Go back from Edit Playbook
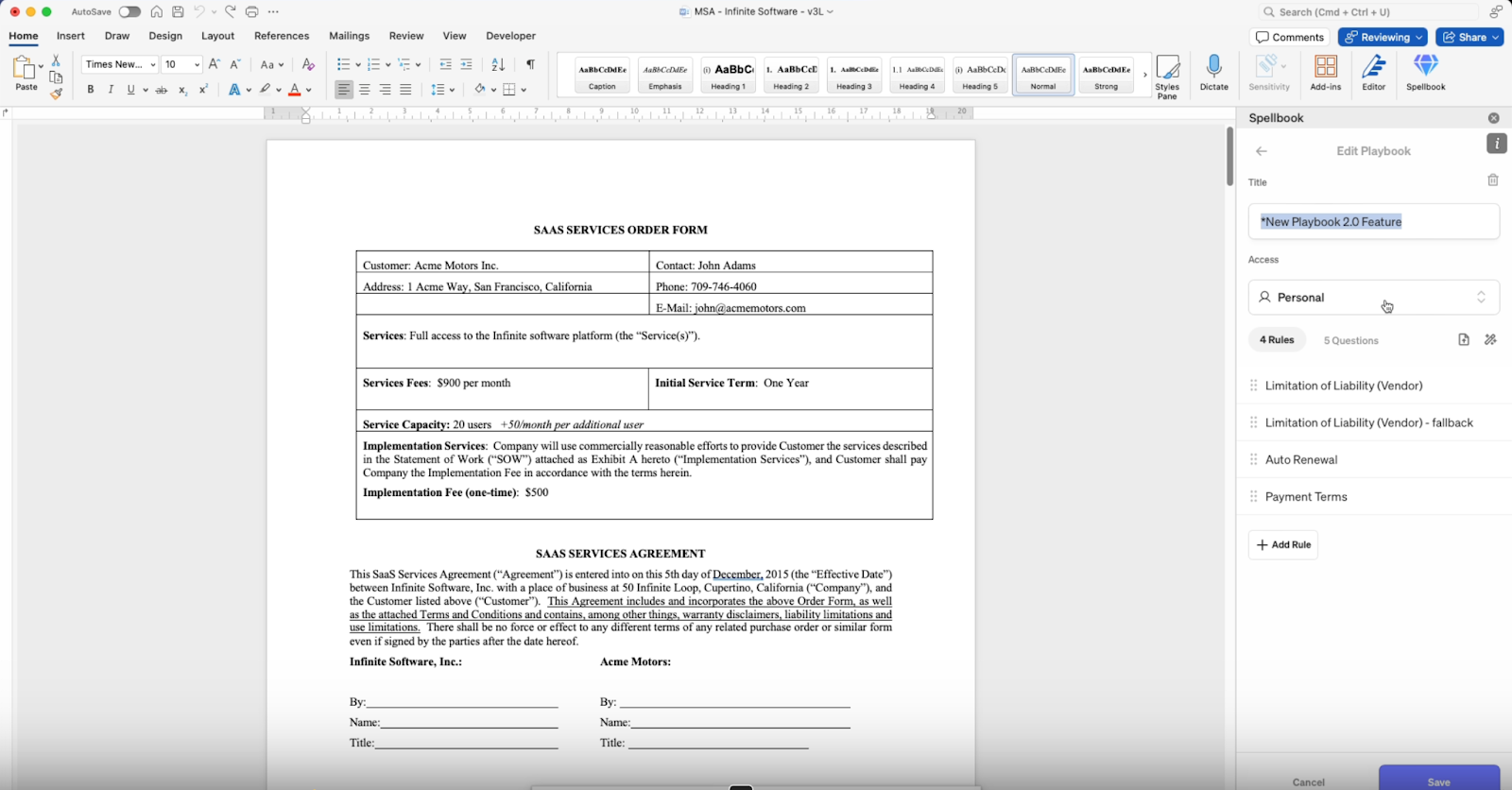Screen dimensions: 1512x790 pyautogui.click(x=1261, y=151)
